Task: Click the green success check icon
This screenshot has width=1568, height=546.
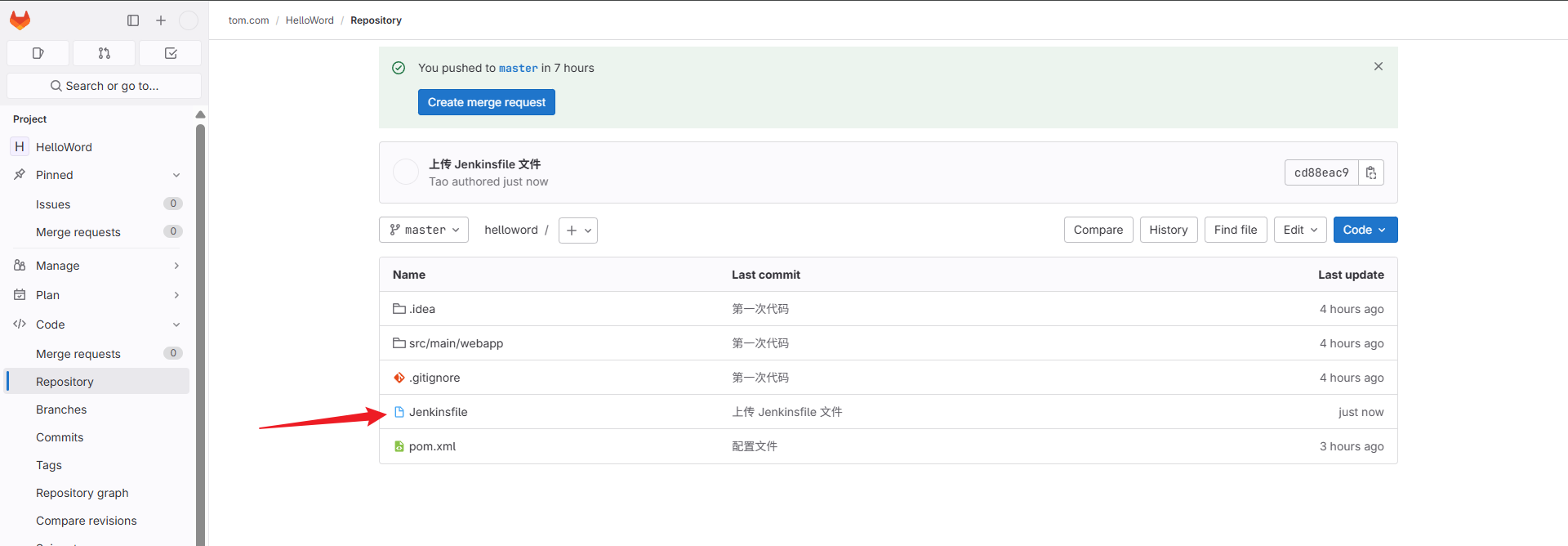Action: (399, 68)
